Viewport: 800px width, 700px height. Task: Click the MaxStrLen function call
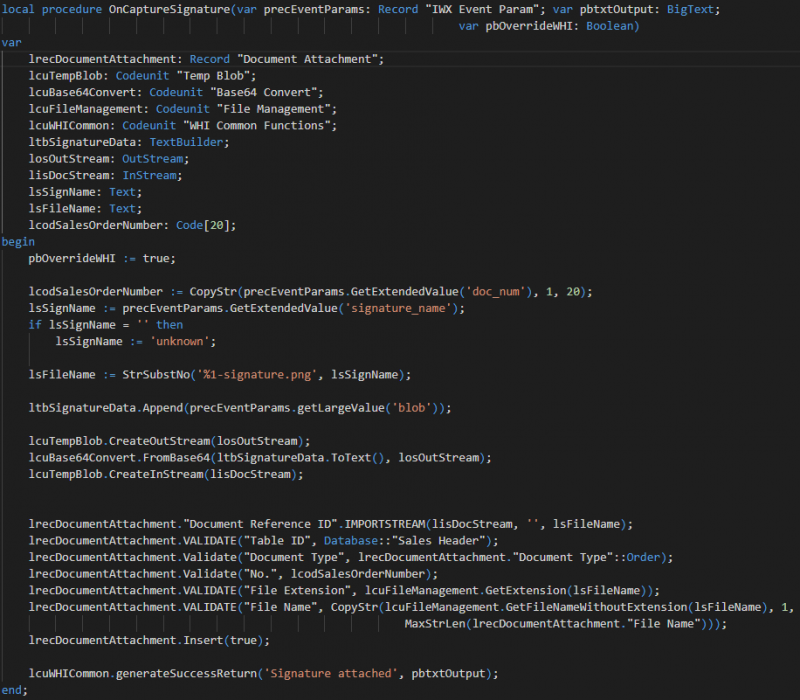point(435,624)
